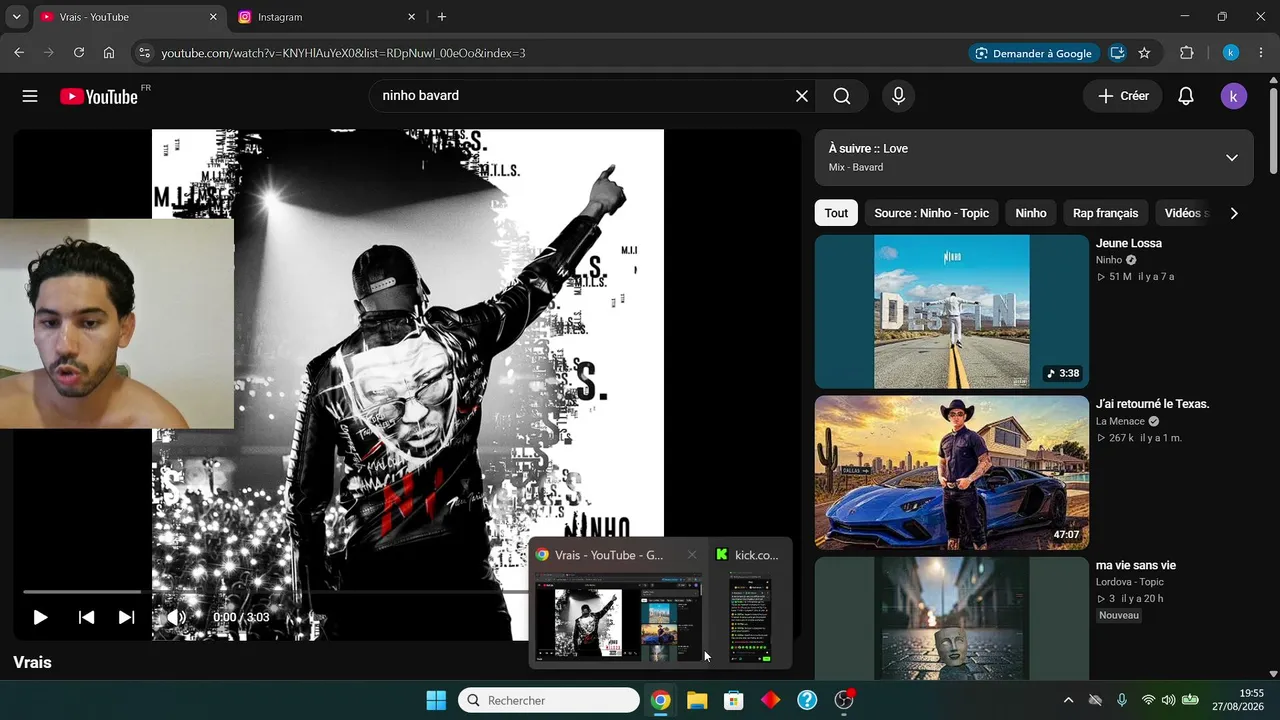Viewport: 1280px width, 720px height.
Task: Play the video
Action: pyautogui.click(x=40, y=617)
